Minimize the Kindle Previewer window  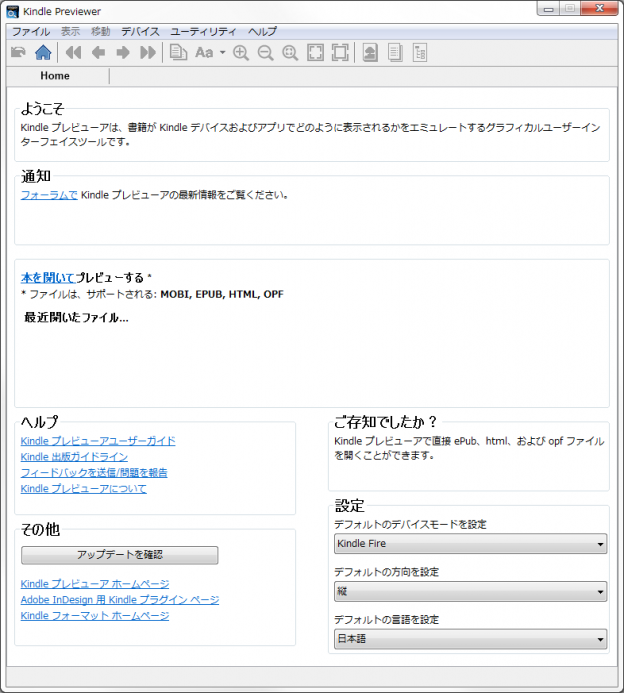pyautogui.click(x=548, y=8)
